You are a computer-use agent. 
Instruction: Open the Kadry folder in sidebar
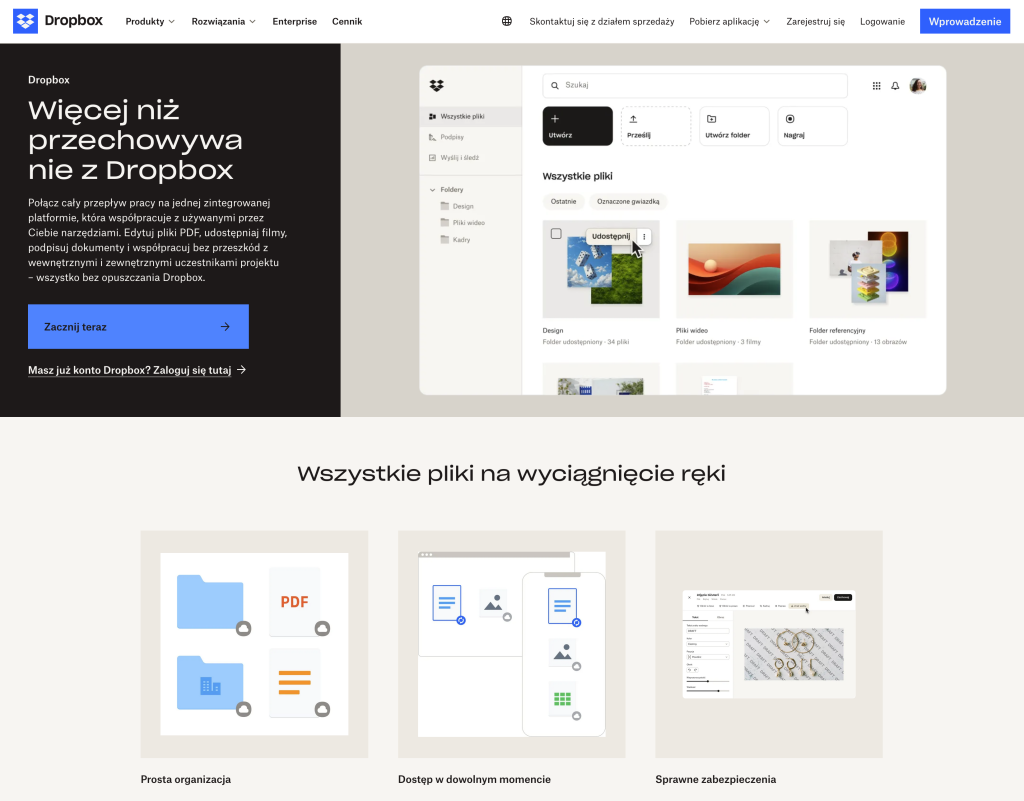click(456, 240)
